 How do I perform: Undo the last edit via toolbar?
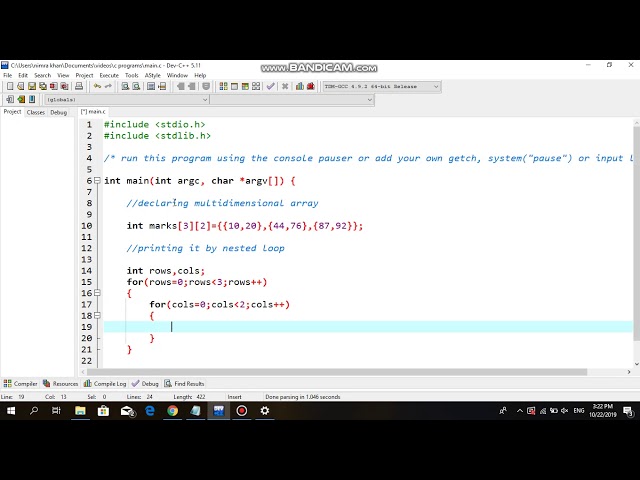point(97,86)
